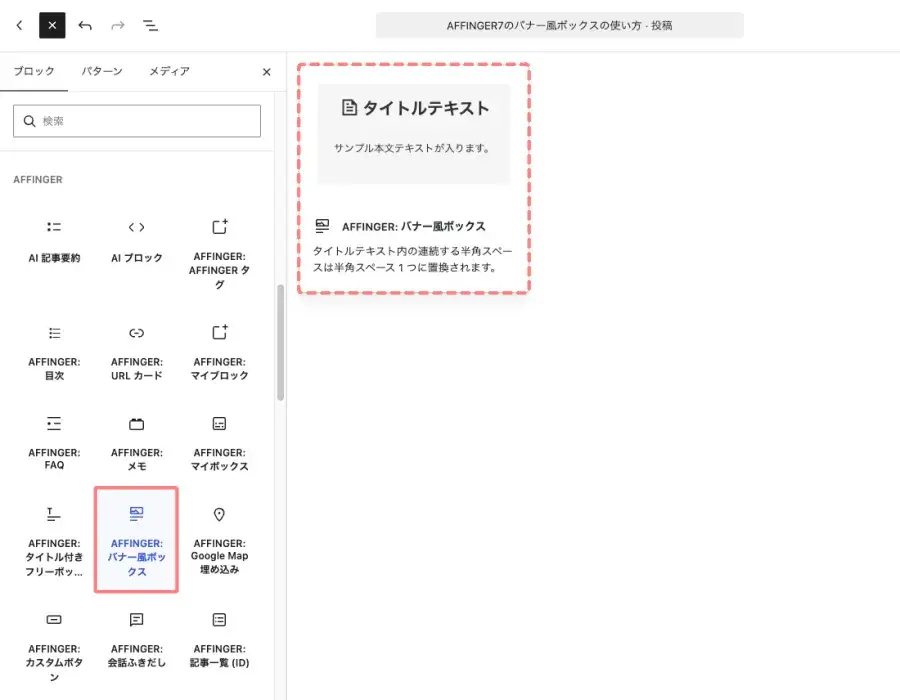The width and height of the screenshot is (900, 700).
Task: Click the inserter panel vertical scrollbar
Action: pos(281,343)
